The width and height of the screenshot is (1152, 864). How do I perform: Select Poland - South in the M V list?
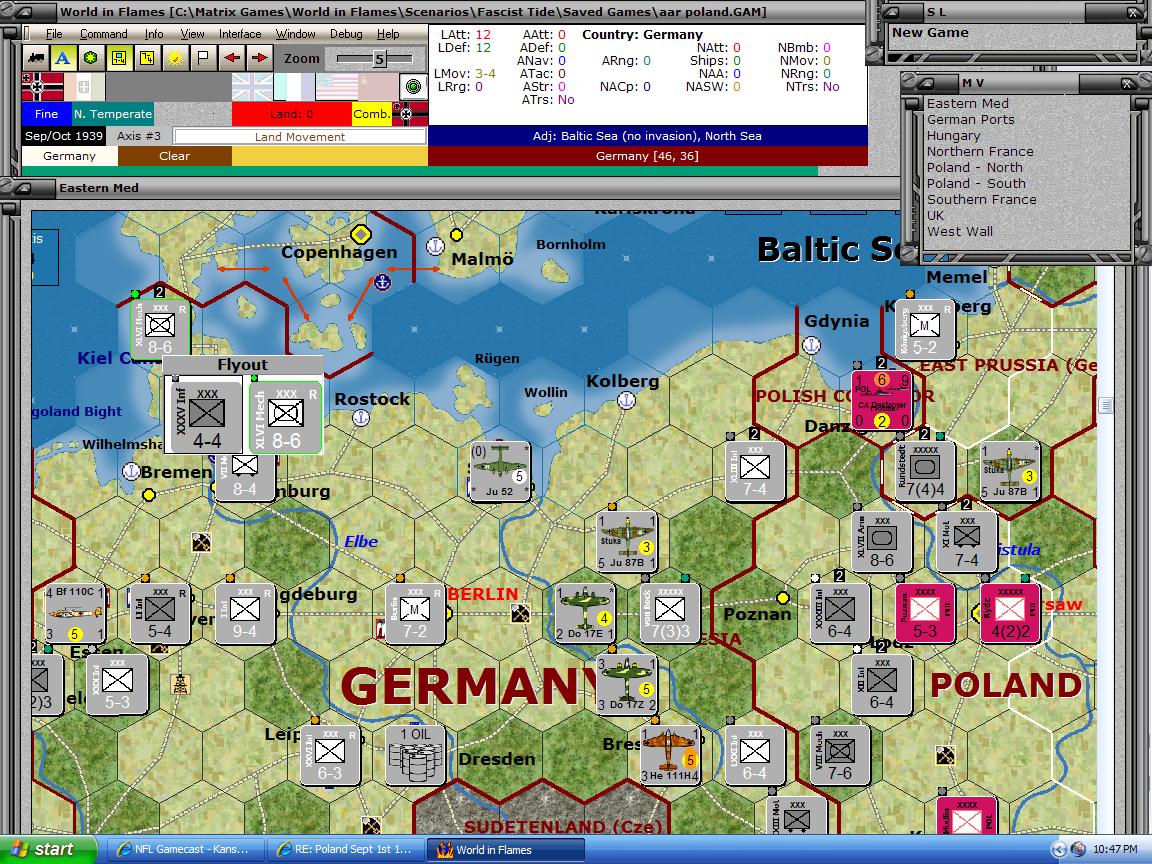pyautogui.click(x=976, y=184)
